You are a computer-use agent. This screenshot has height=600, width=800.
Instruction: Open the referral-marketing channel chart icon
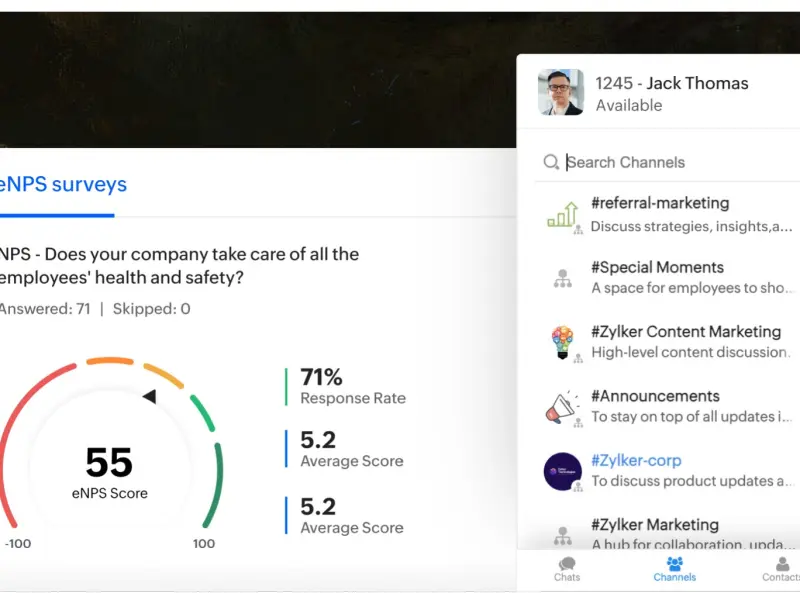pos(562,214)
